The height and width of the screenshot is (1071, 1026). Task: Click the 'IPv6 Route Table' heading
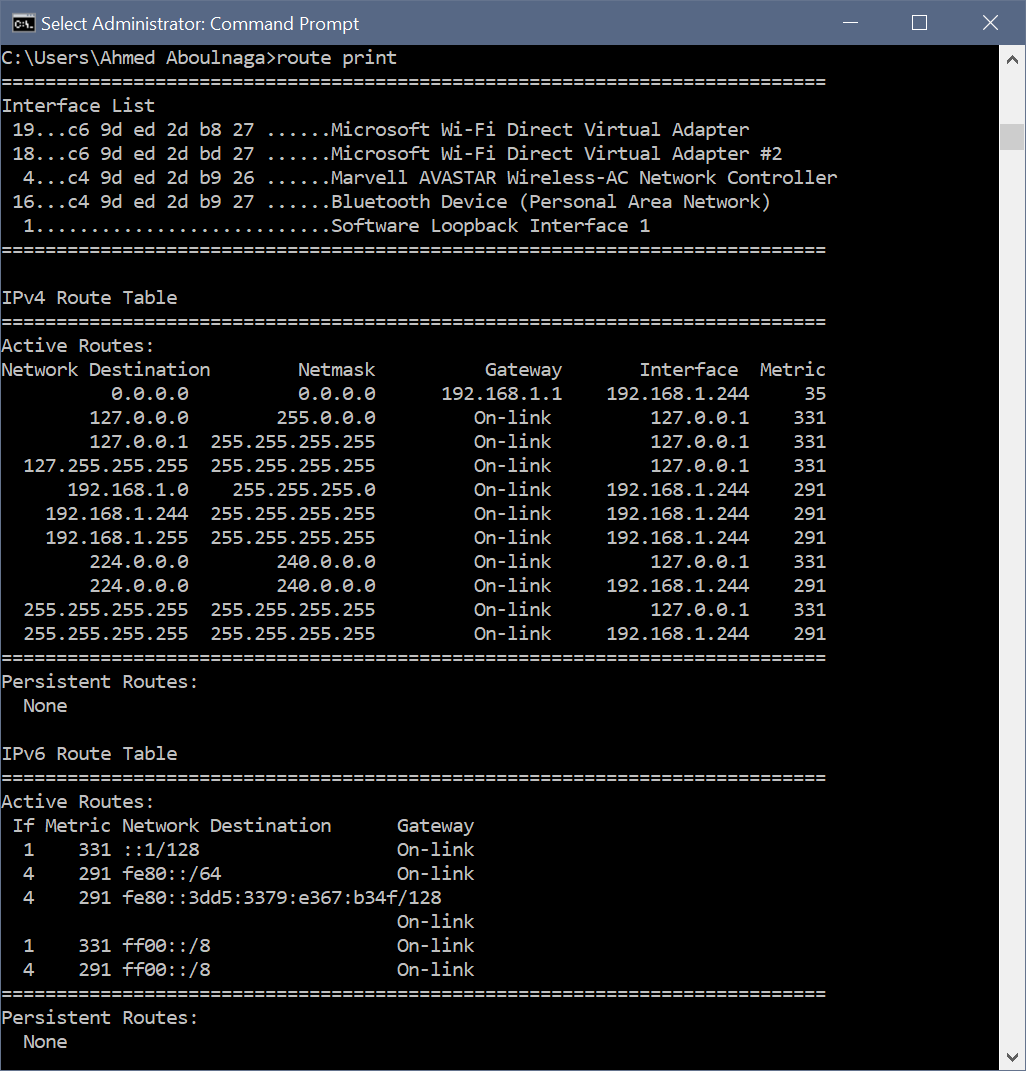(89, 754)
